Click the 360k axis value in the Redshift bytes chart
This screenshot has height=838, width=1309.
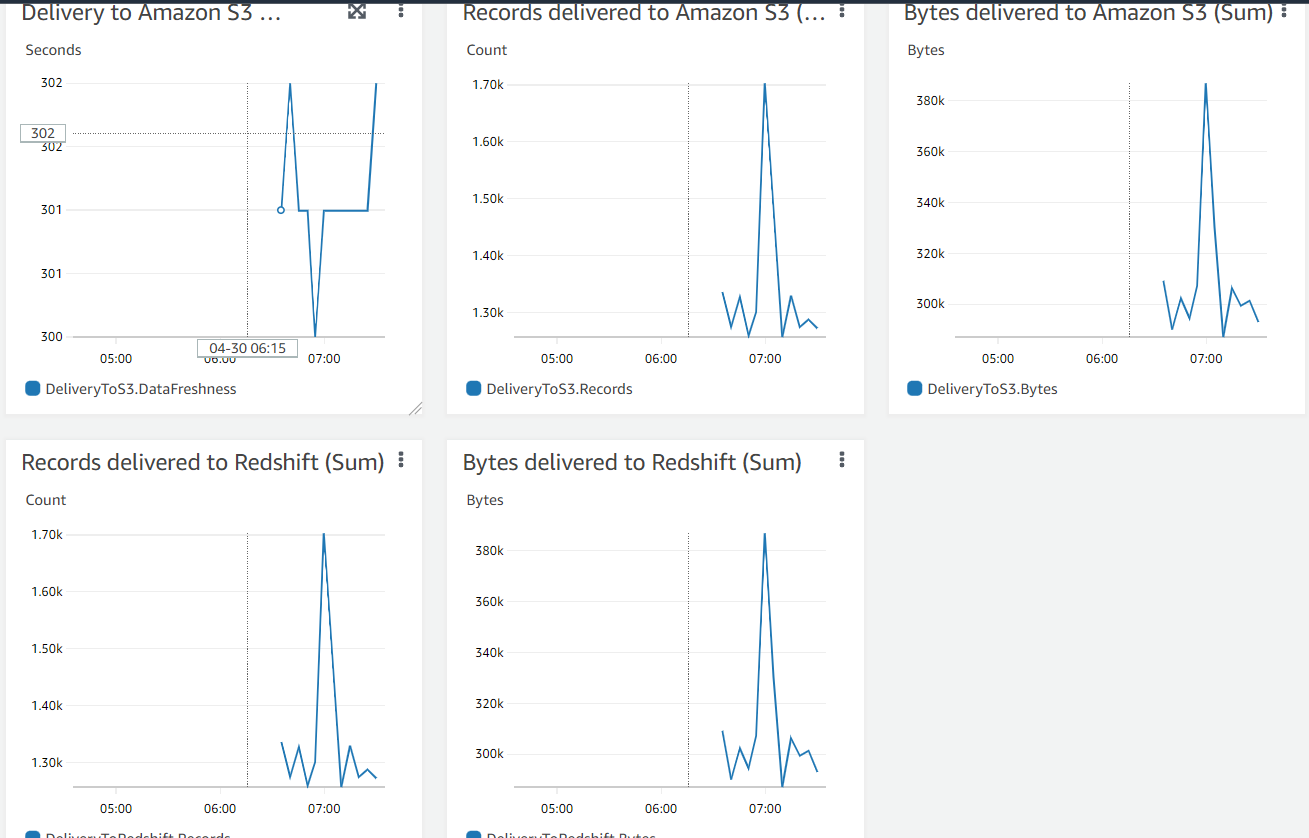[488, 602]
